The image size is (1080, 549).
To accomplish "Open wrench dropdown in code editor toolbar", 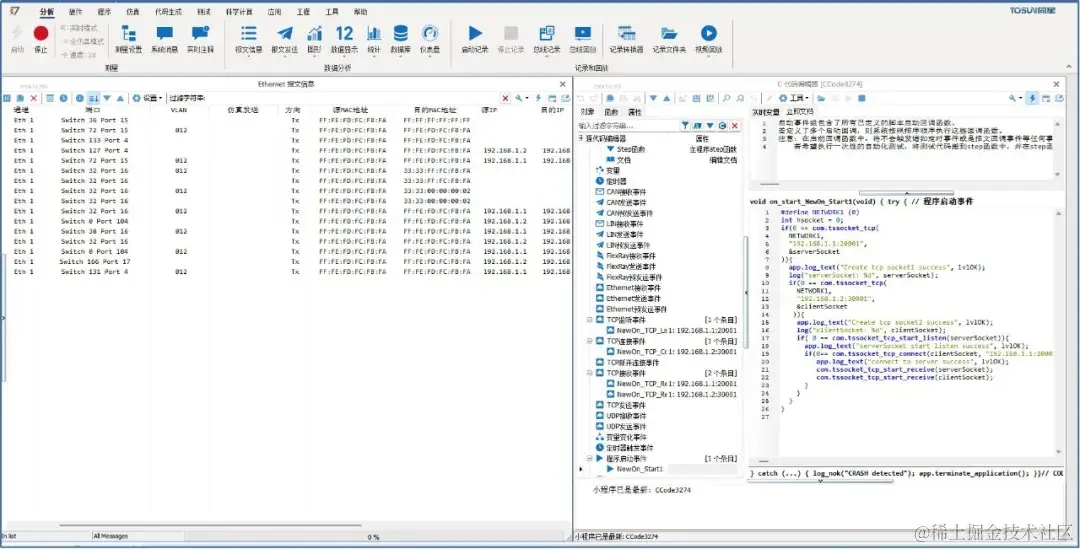I will pyautogui.click(x=1015, y=99).
